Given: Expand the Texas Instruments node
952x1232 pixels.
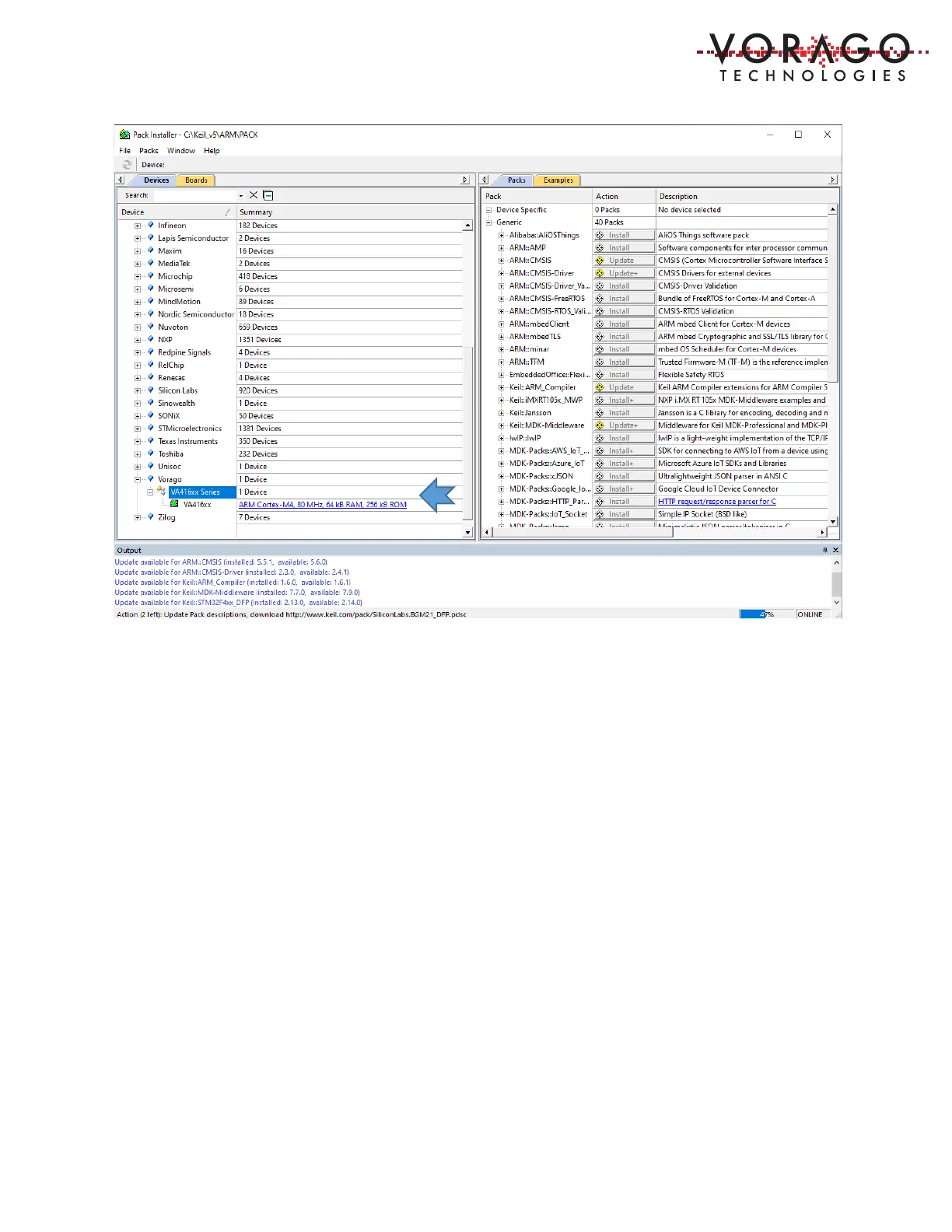Looking at the screenshot, I should tap(138, 441).
